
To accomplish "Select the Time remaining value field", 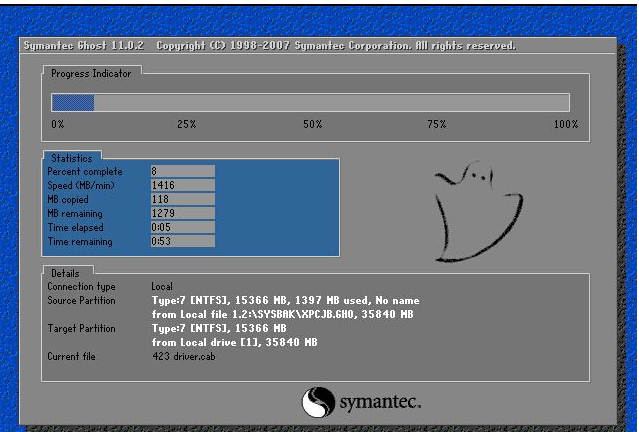I will 182,241.
